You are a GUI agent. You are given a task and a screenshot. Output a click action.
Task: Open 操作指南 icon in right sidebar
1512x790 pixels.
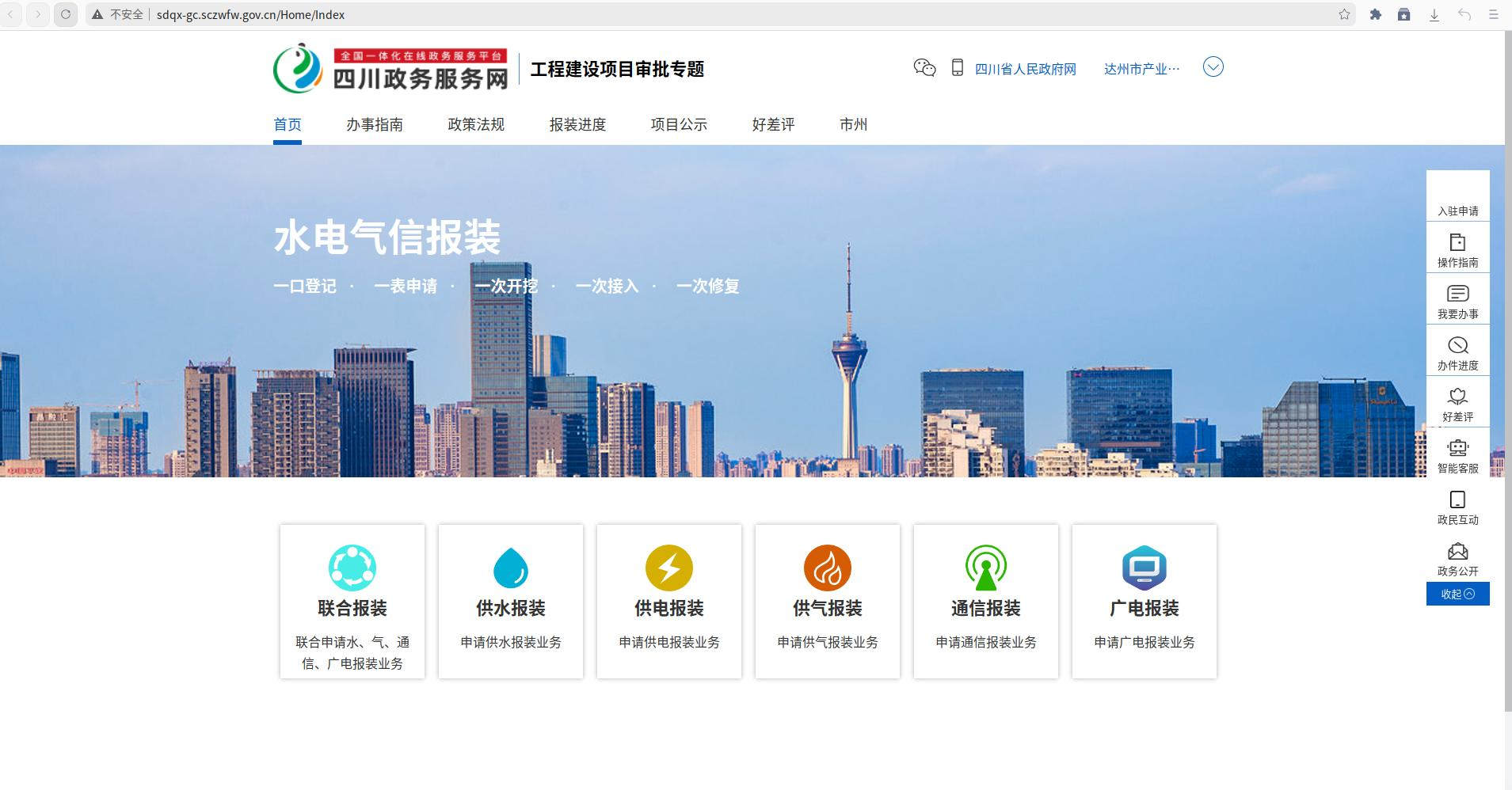coord(1457,243)
